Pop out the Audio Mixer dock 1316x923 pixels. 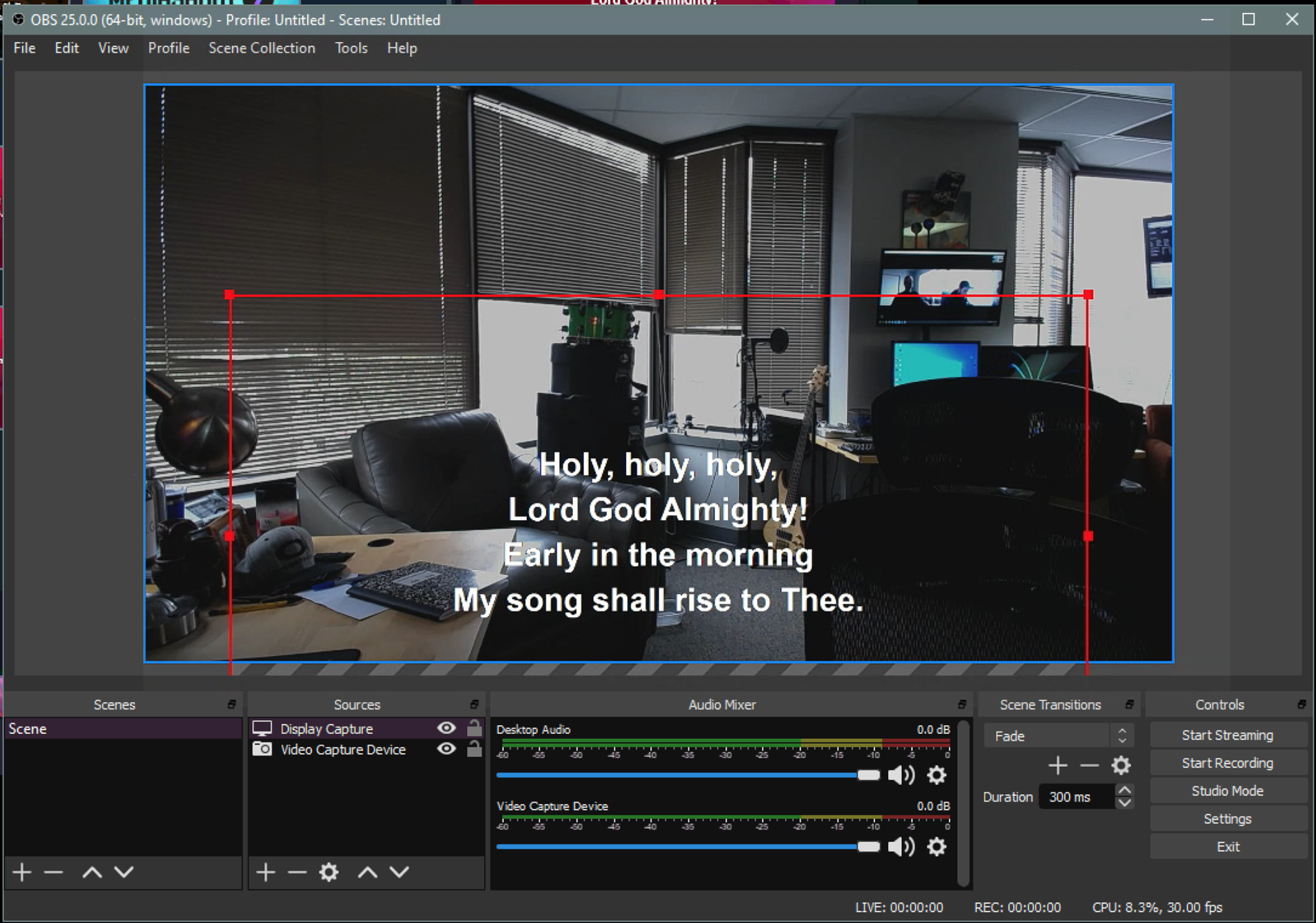(962, 705)
